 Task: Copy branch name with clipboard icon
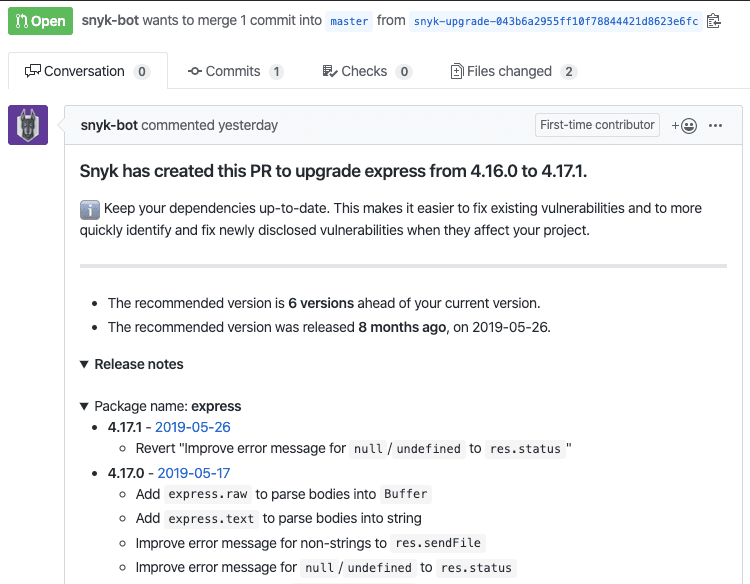[713, 21]
